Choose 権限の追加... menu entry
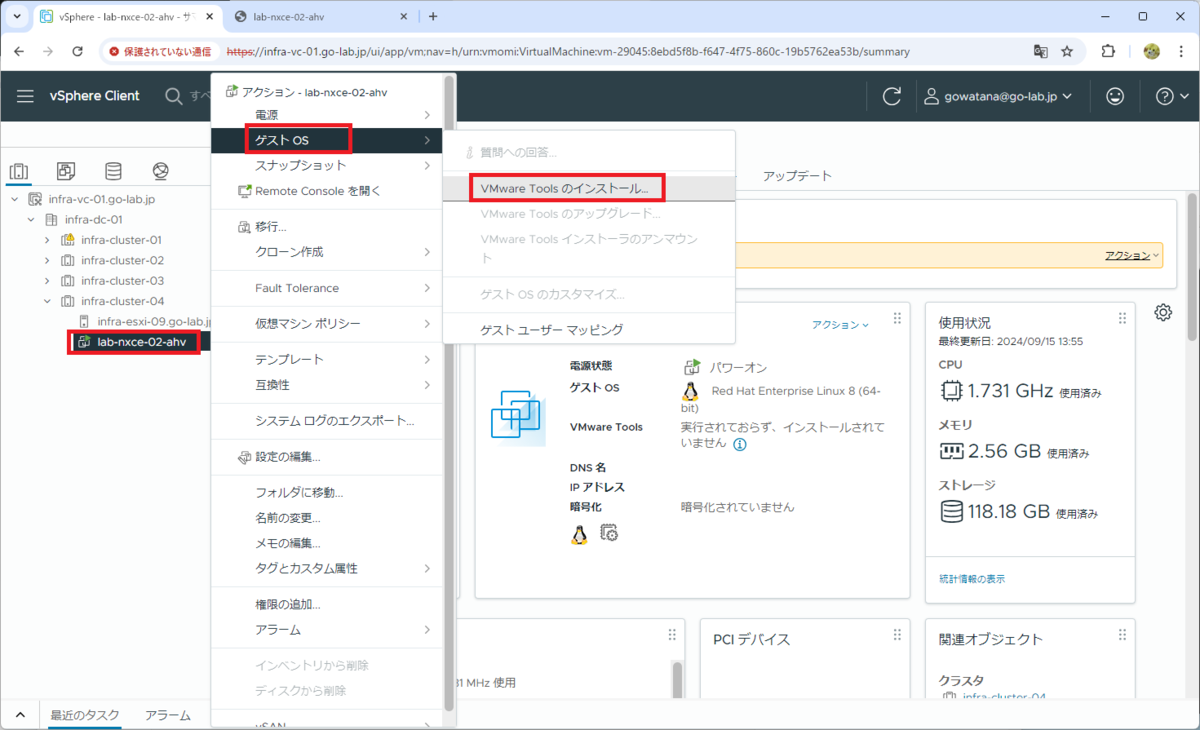 [327, 605]
